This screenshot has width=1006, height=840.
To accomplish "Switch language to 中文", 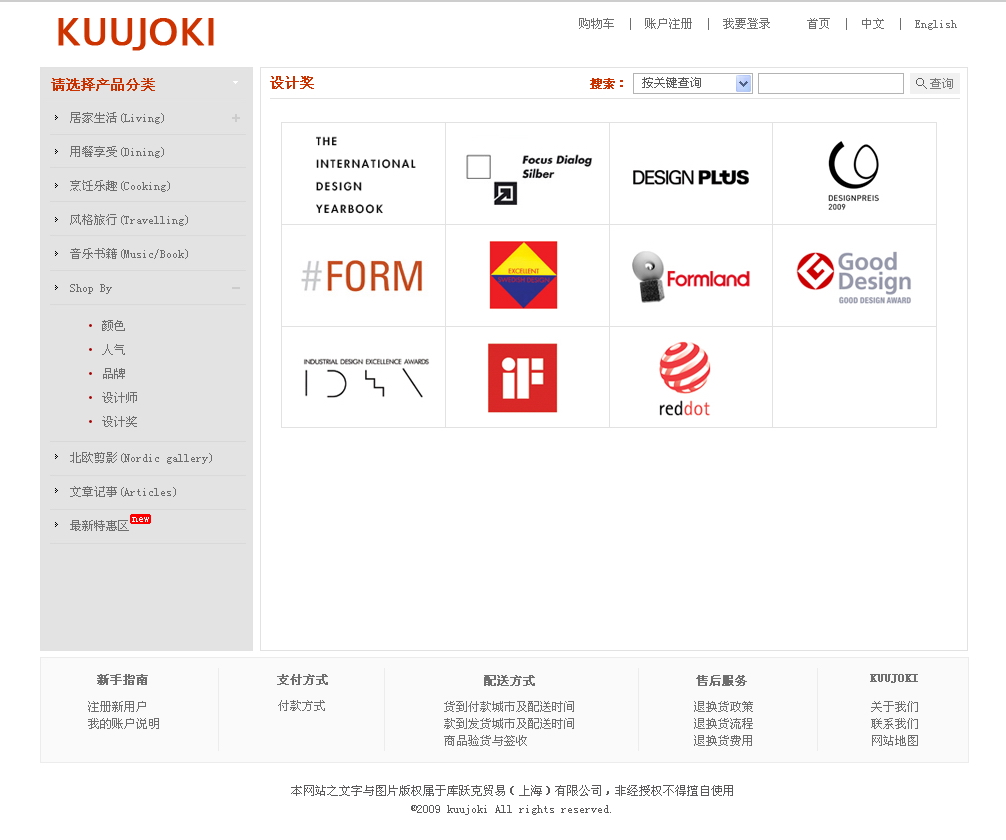I will [873, 24].
